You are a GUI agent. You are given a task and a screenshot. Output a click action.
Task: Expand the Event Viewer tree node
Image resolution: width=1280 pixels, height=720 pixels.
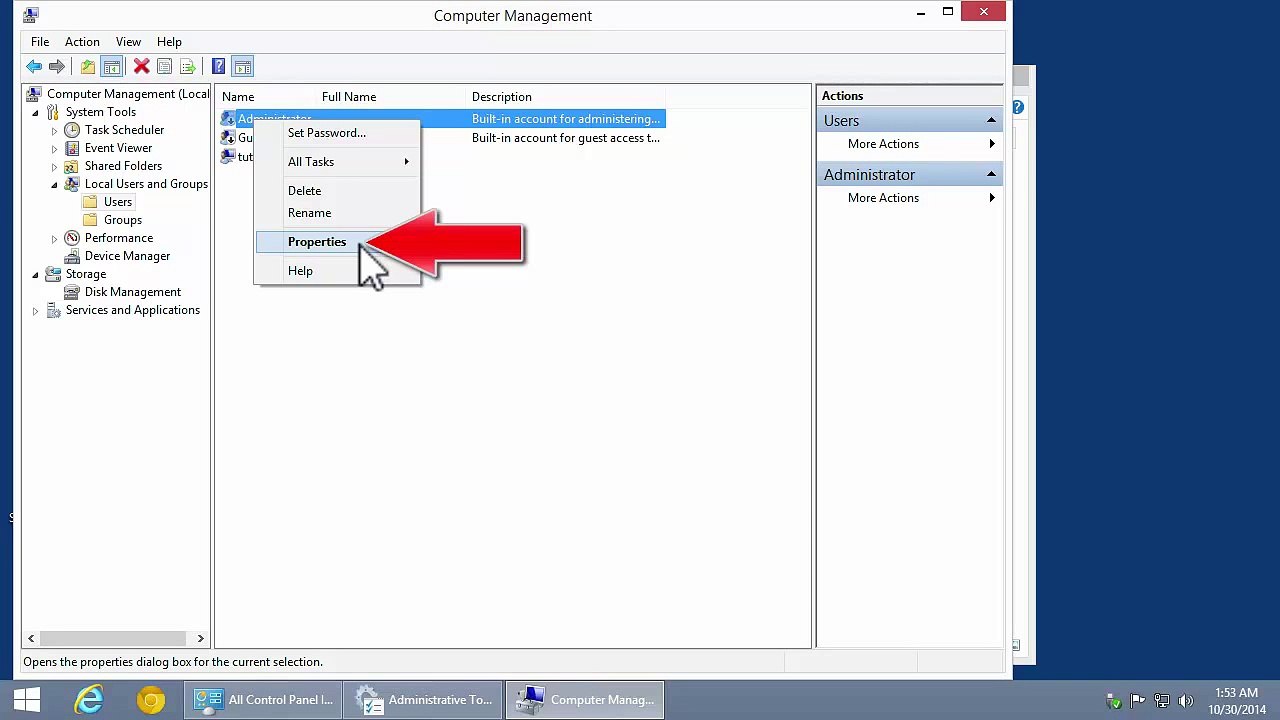54,148
